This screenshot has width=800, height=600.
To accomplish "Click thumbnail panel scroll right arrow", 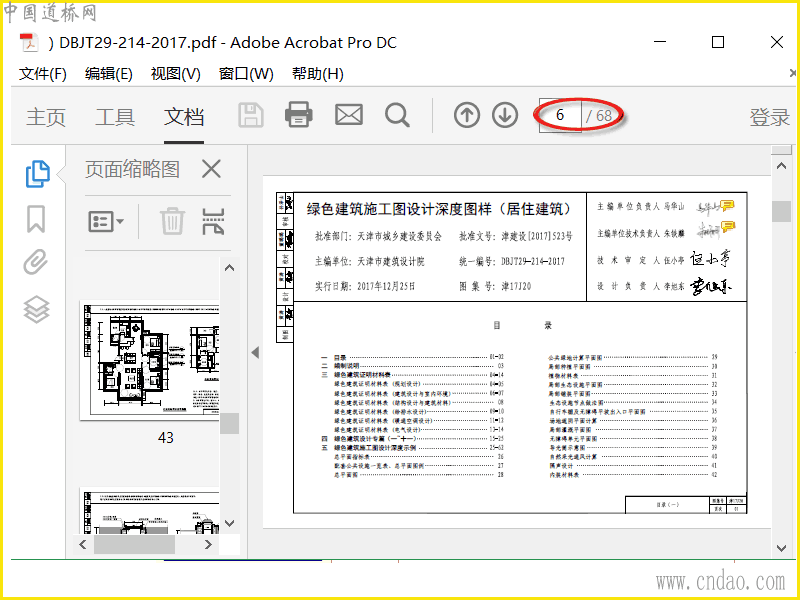I will click(208, 544).
